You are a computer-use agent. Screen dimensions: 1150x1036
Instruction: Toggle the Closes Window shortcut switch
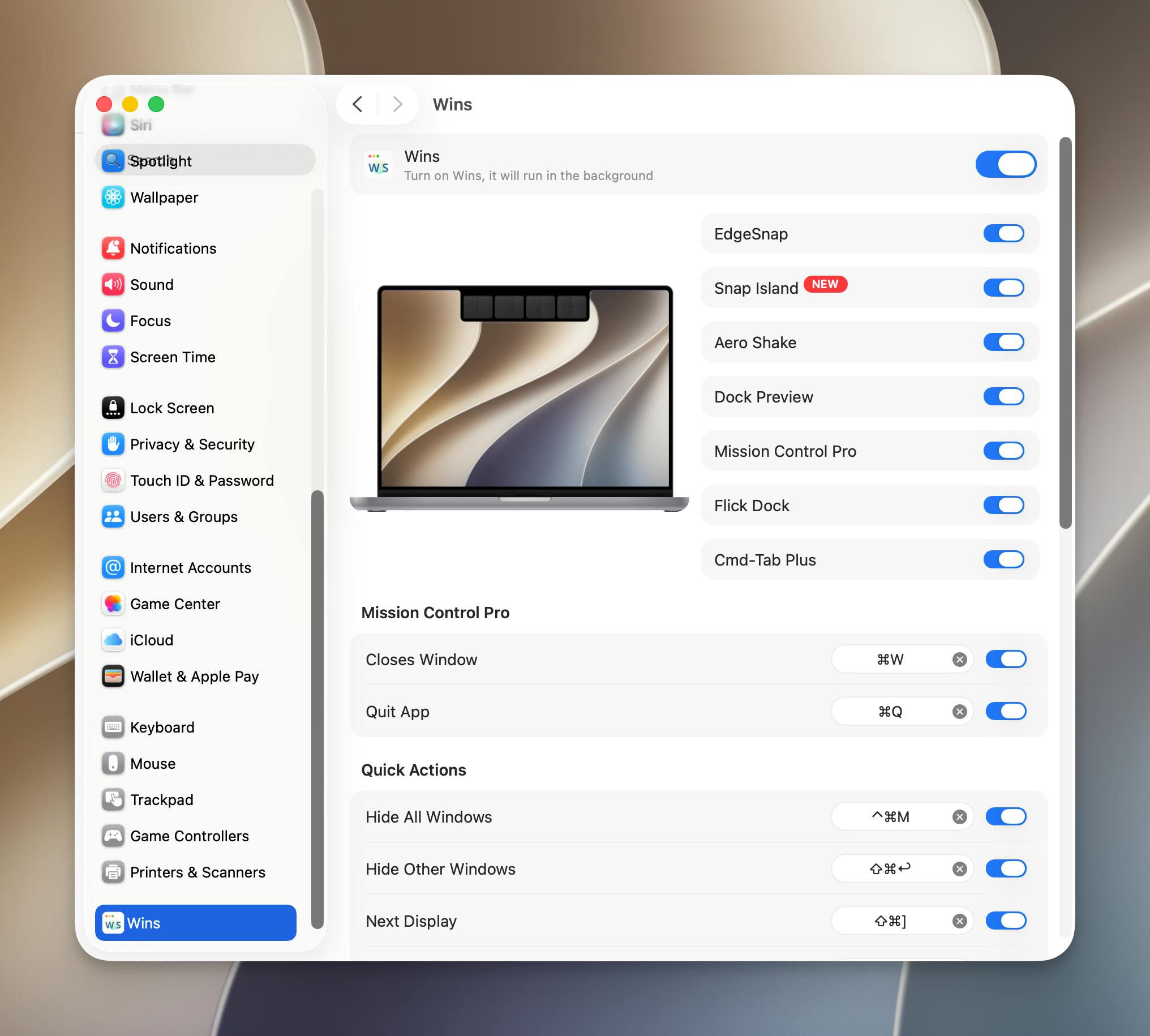click(x=1006, y=659)
